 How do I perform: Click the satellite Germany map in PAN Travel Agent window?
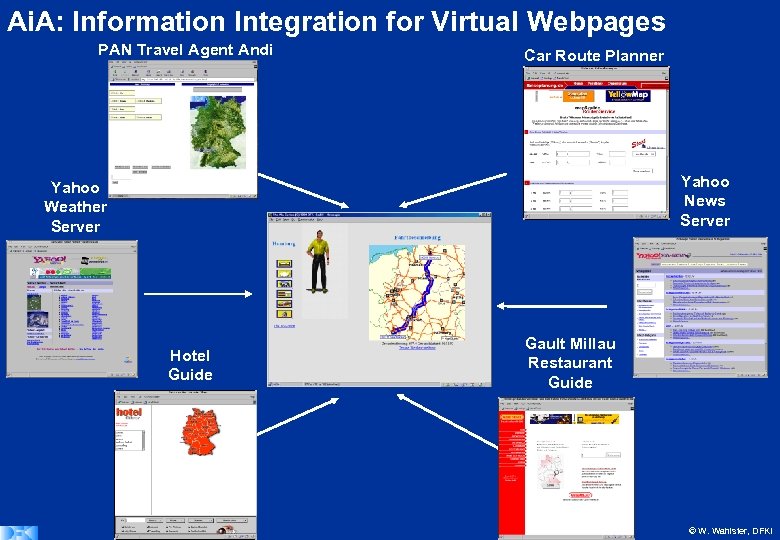click(218, 132)
